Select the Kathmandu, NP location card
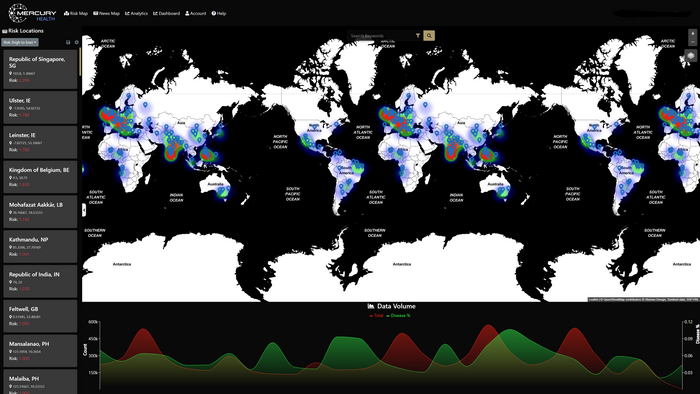The height and width of the screenshot is (394, 700). tap(40, 246)
